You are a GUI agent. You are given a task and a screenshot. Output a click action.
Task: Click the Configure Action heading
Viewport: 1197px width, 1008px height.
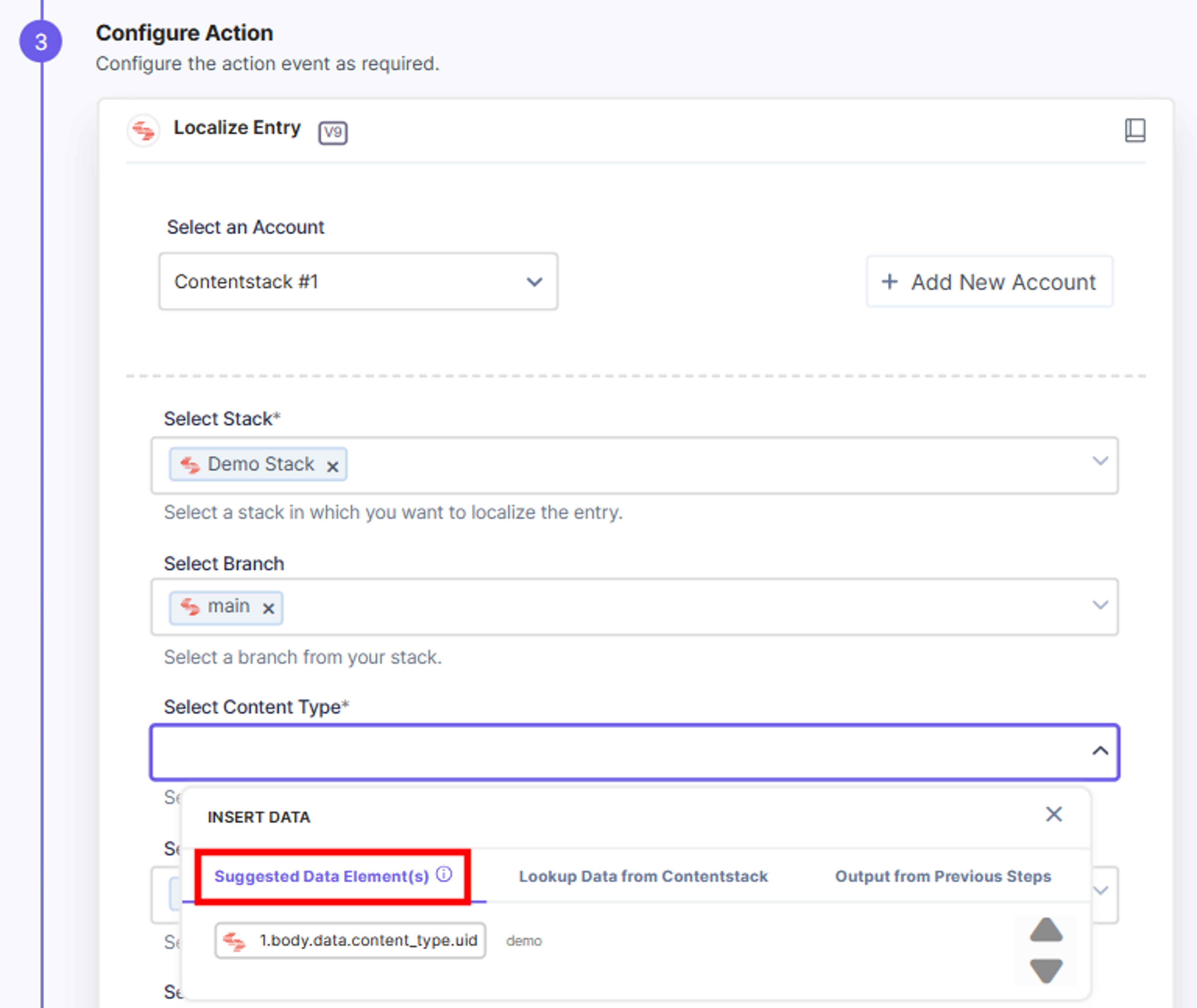point(184,33)
